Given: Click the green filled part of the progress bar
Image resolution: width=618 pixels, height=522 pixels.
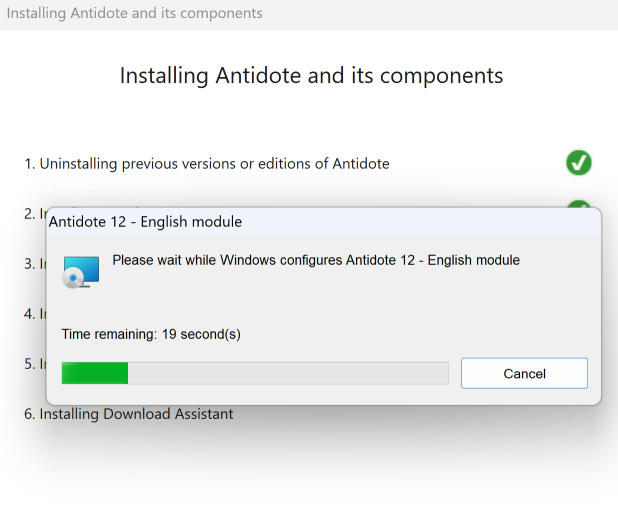Looking at the screenshot, I should coord(95,373).
